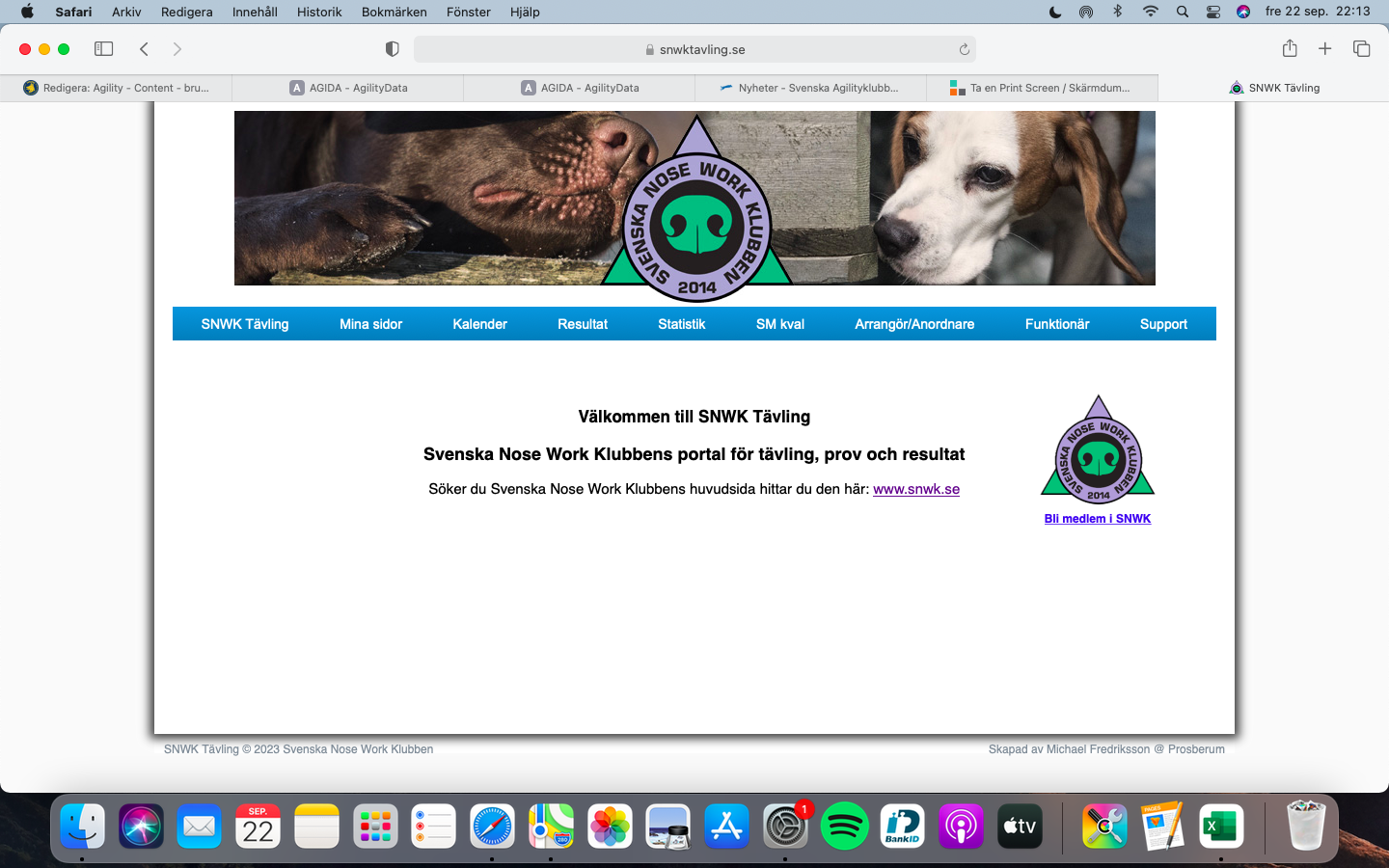Image resolution: width=1389 pixels, height=868 pixels.
Task: Reload the page with refresh icon
Action: tap(964, 49)
